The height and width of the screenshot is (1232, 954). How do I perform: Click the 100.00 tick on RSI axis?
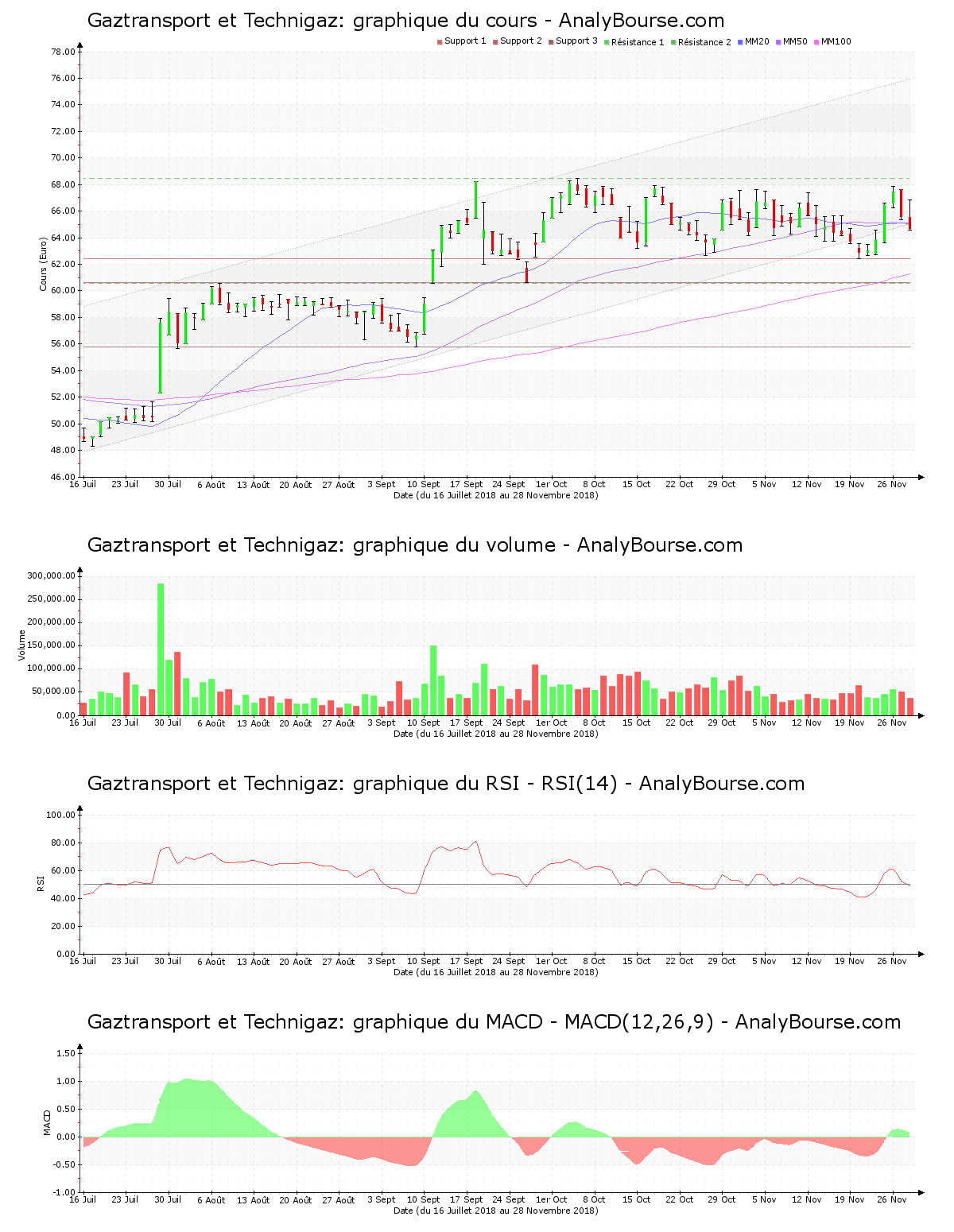click(x=61, y=815)
